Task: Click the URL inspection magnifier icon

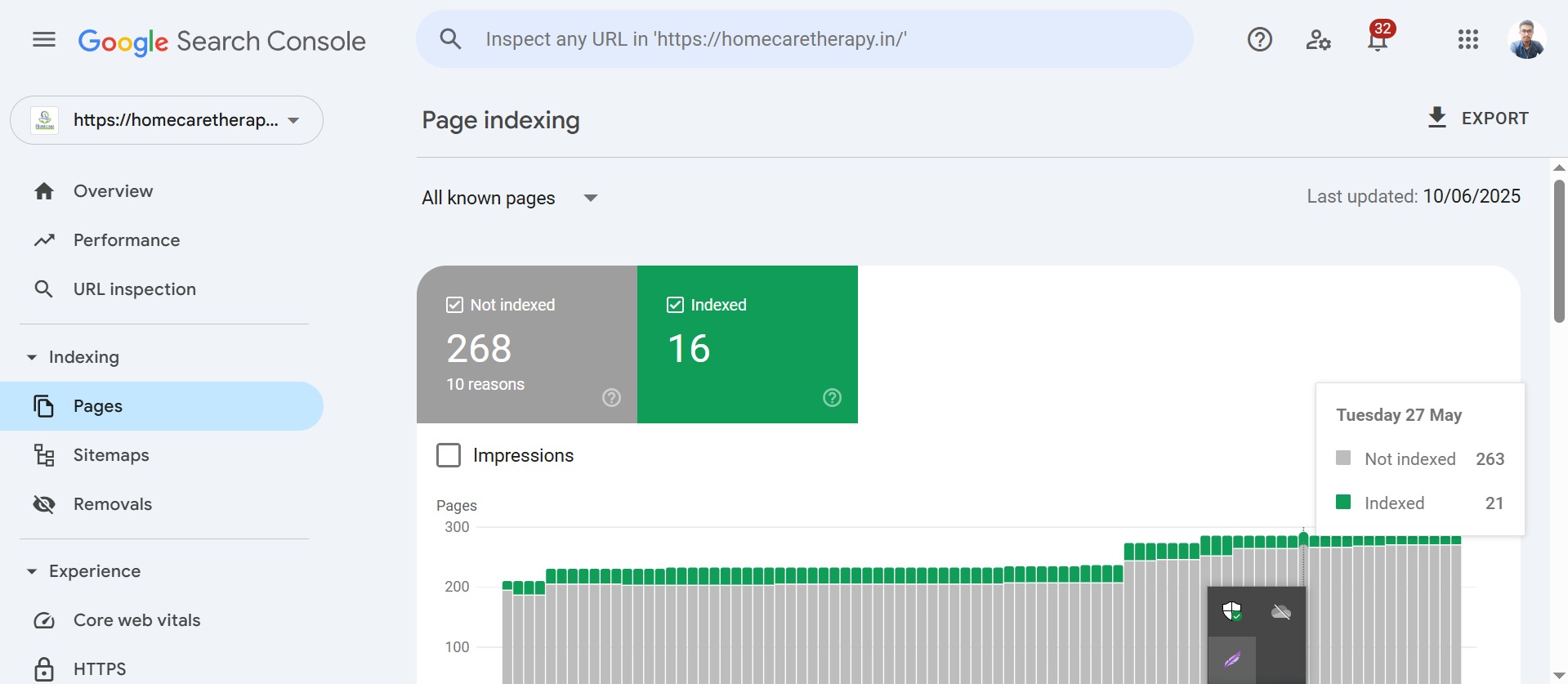Action: click(x=44, y=289)
